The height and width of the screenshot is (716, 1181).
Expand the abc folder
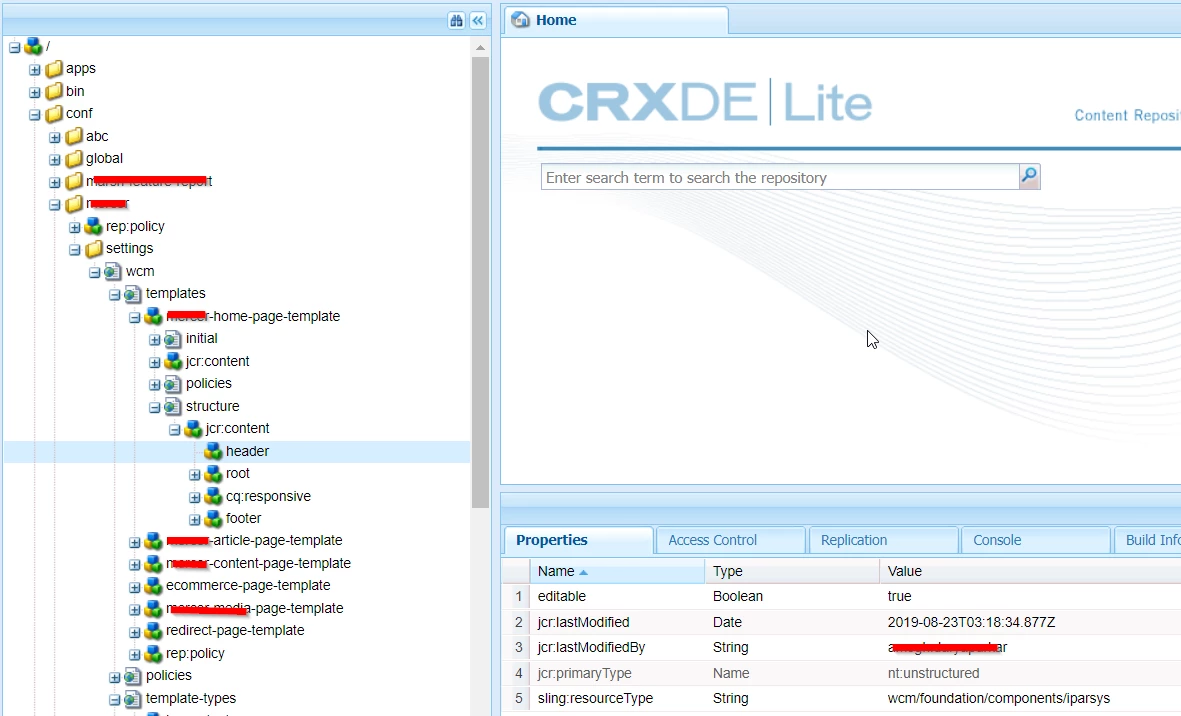pos(55,137)
